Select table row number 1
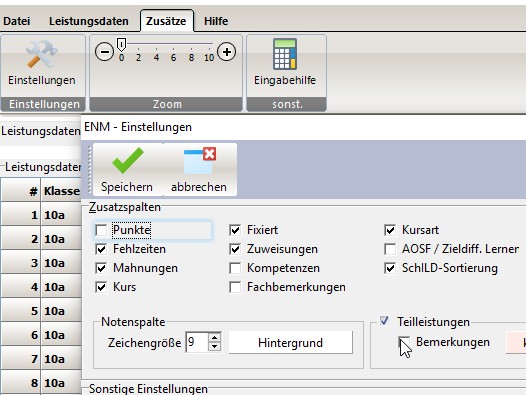This screenshot has height=395, width=526. click(x=21, y=215)
